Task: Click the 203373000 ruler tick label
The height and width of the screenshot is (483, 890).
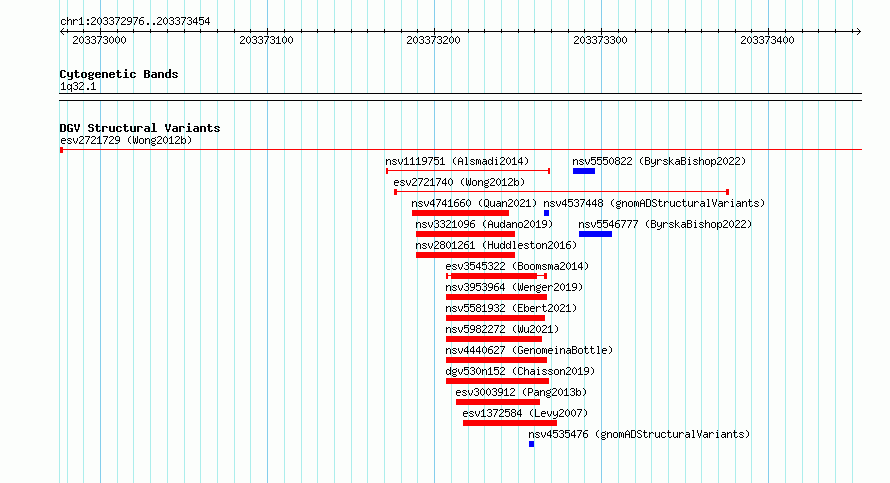Action: point(99,40)
